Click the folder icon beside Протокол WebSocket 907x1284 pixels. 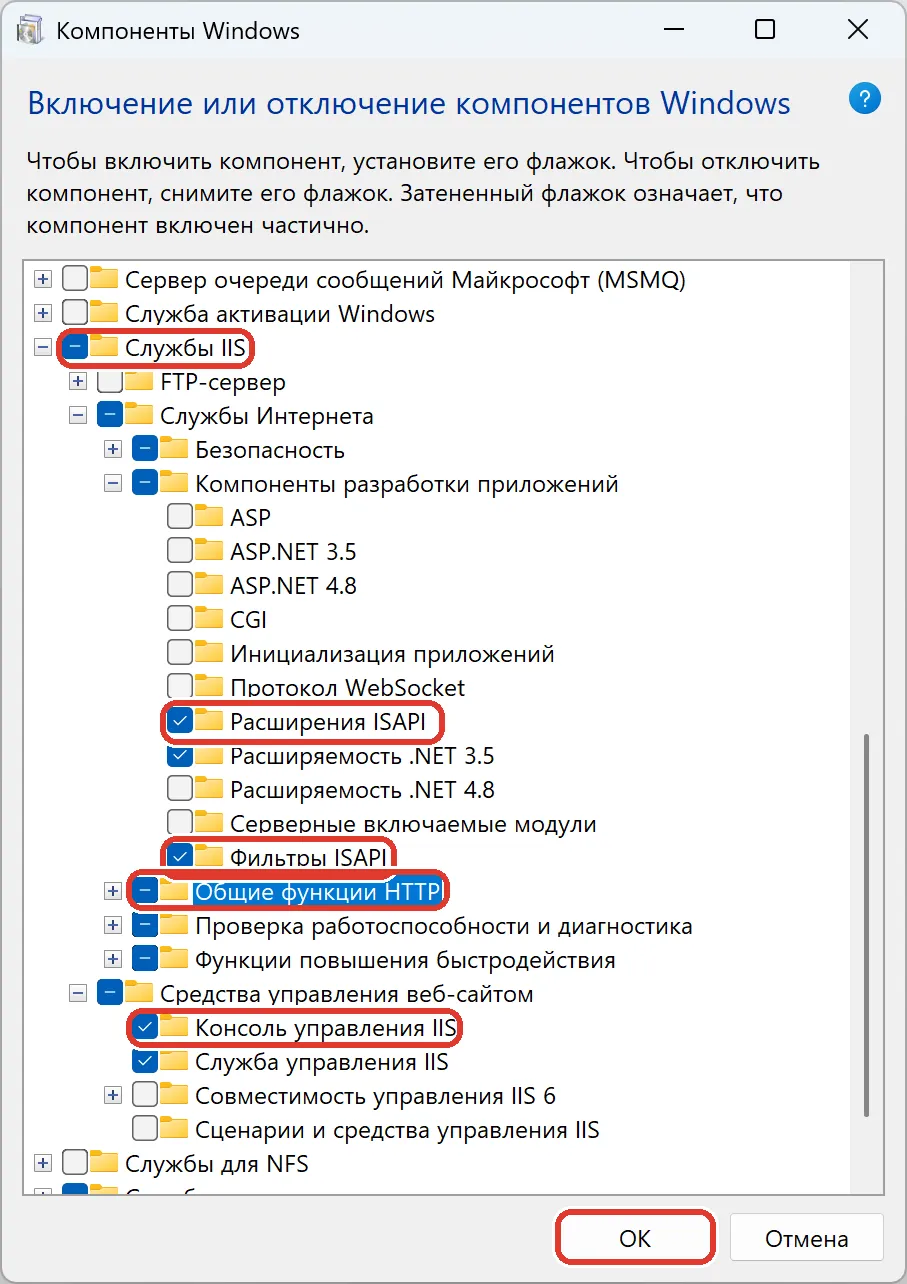pyautogui.click(x=209, y=687)
